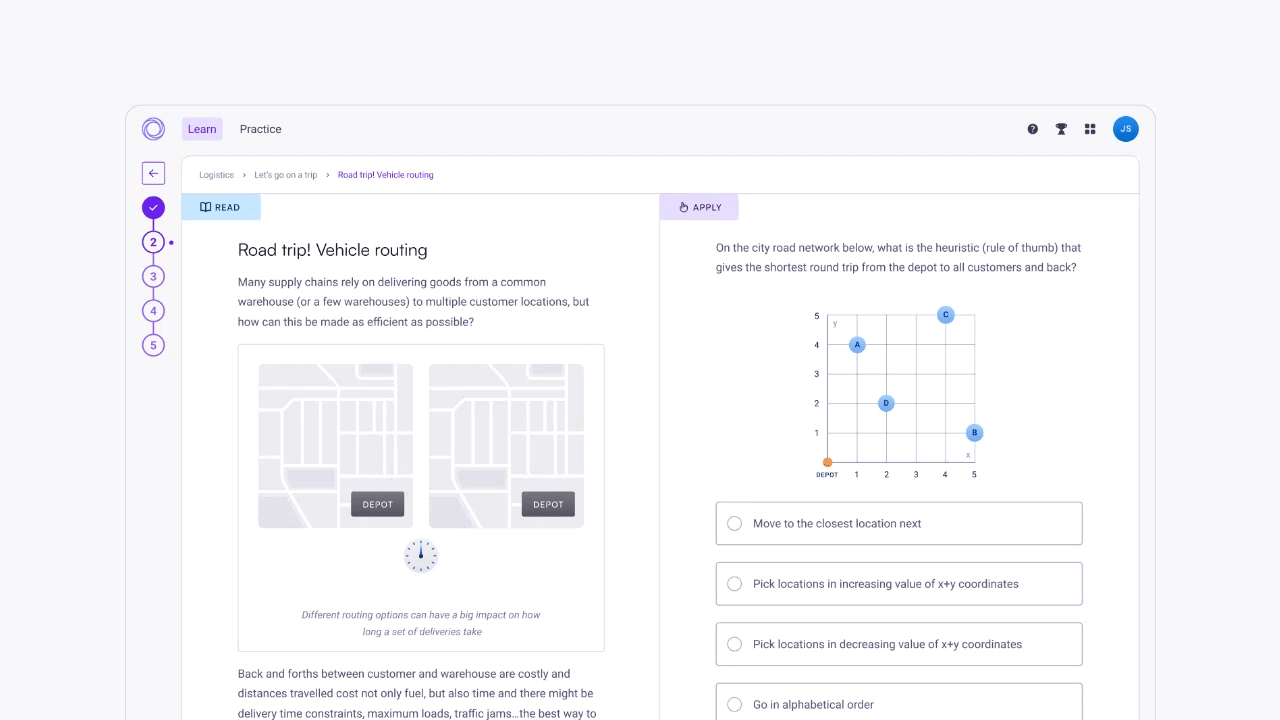
Task: Open the trophy achievements icon
Action: click(x=1061, y=129)
